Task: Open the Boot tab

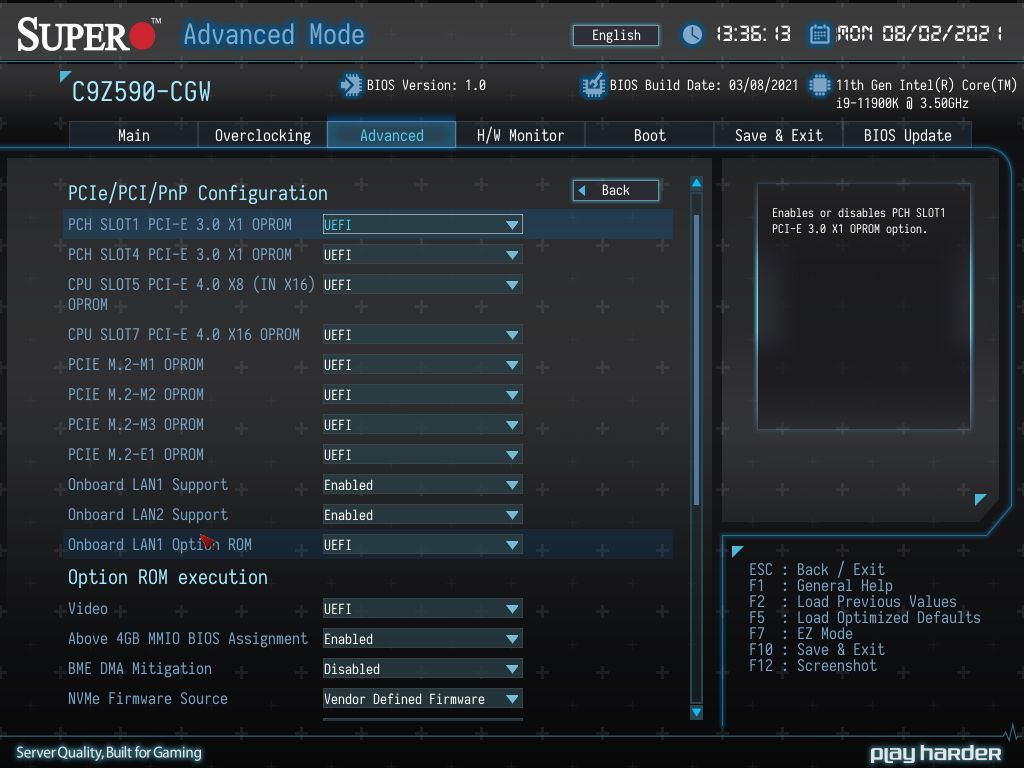Action: (649, 135)
